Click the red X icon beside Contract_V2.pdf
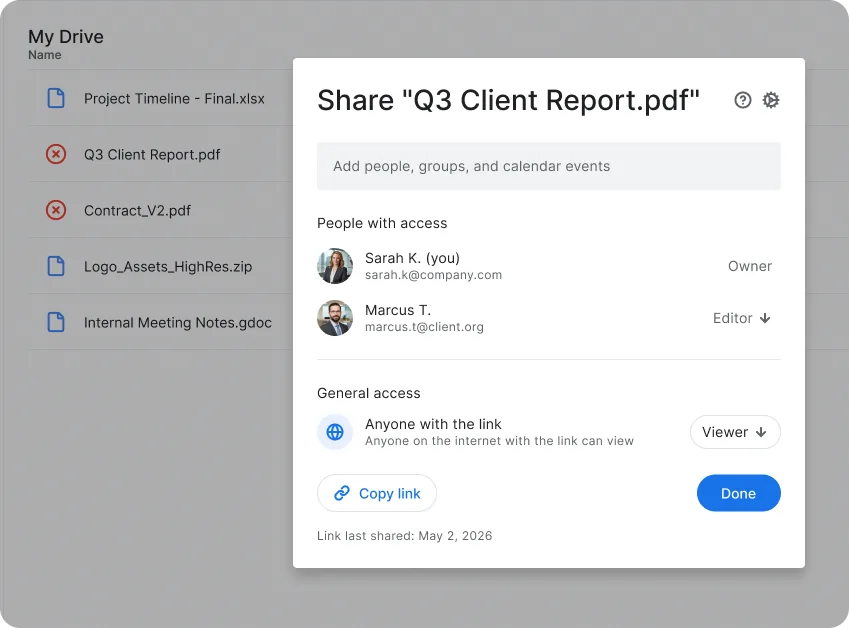This screenshot has width=849, height=628. (56, 210)
